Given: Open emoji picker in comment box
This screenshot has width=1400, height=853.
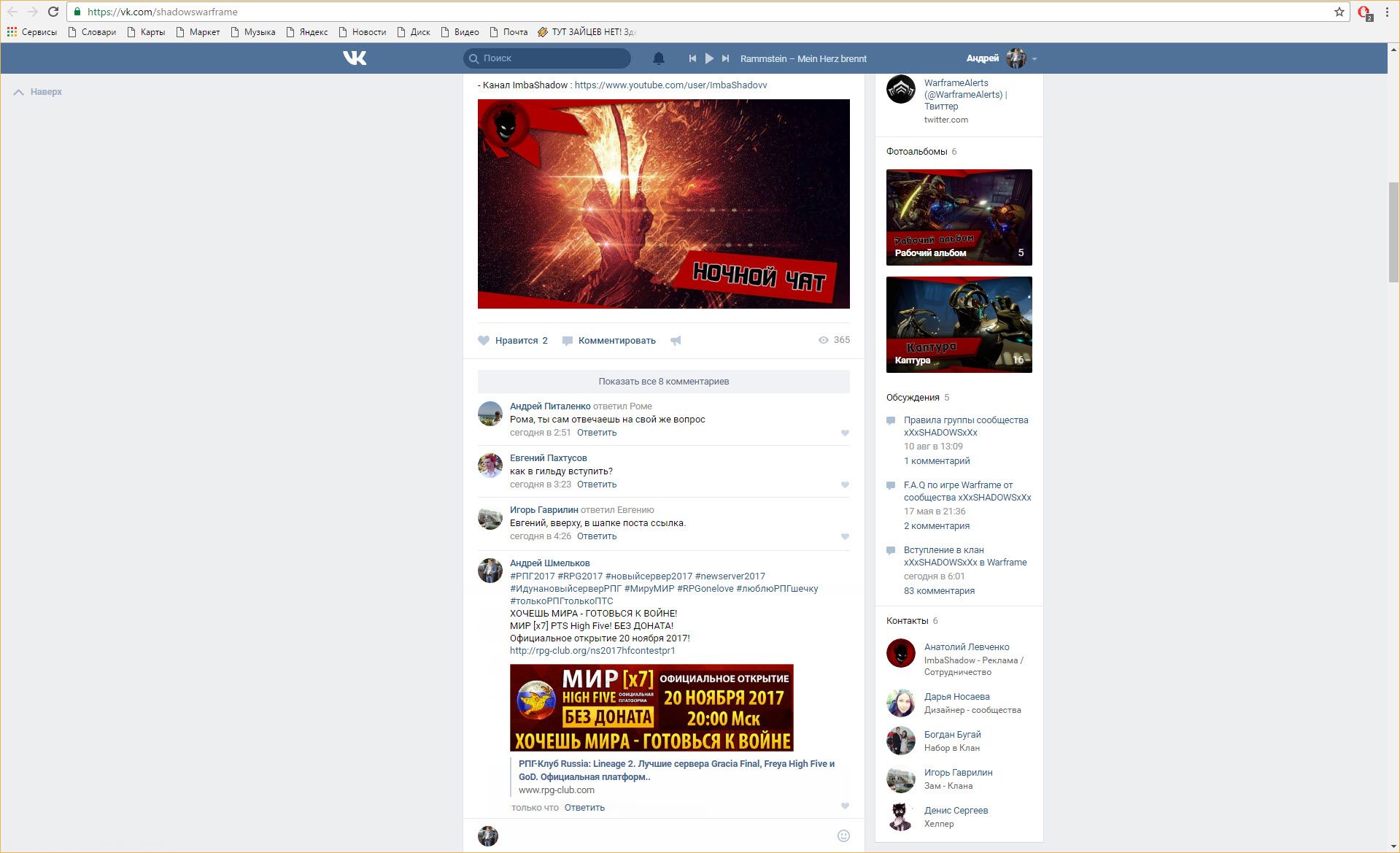Looking at the screenshot, I should (x=843, y=836).
